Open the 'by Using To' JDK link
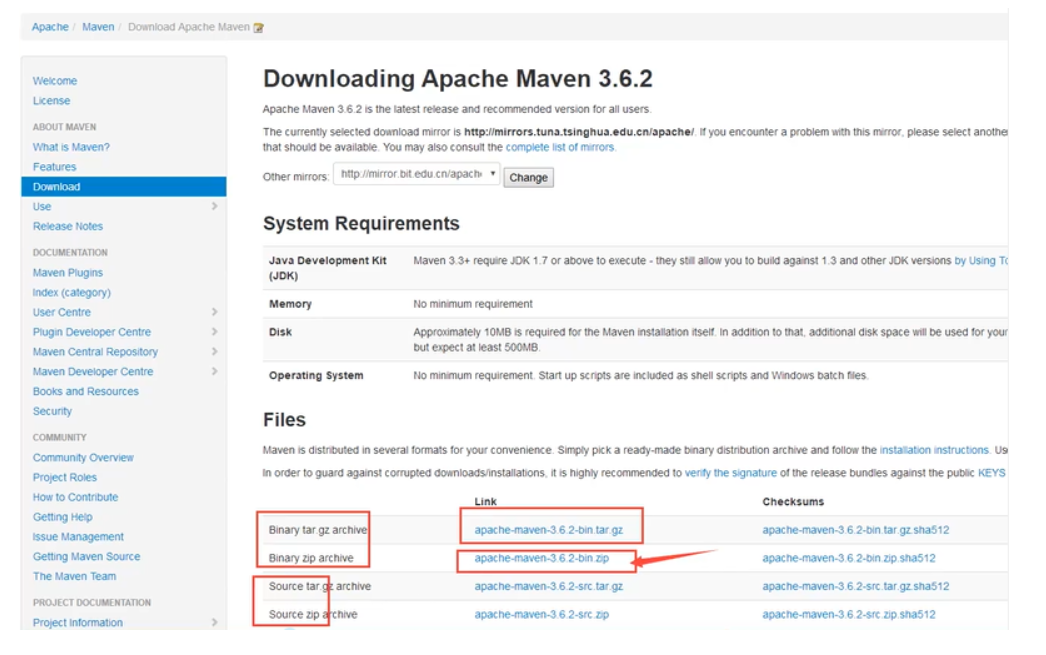 click(981, 261)
